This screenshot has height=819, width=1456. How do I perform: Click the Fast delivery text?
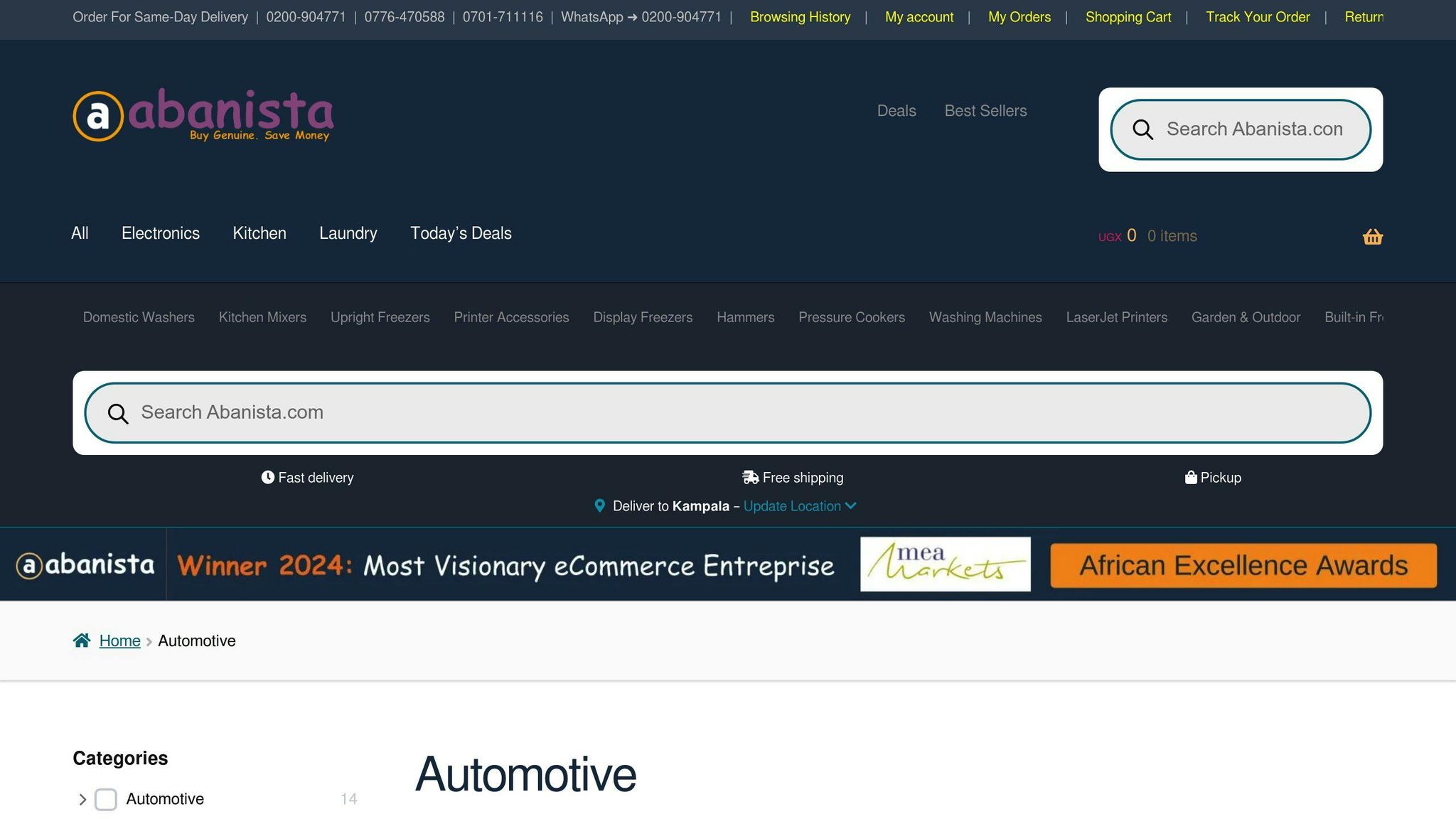[316, 478]
